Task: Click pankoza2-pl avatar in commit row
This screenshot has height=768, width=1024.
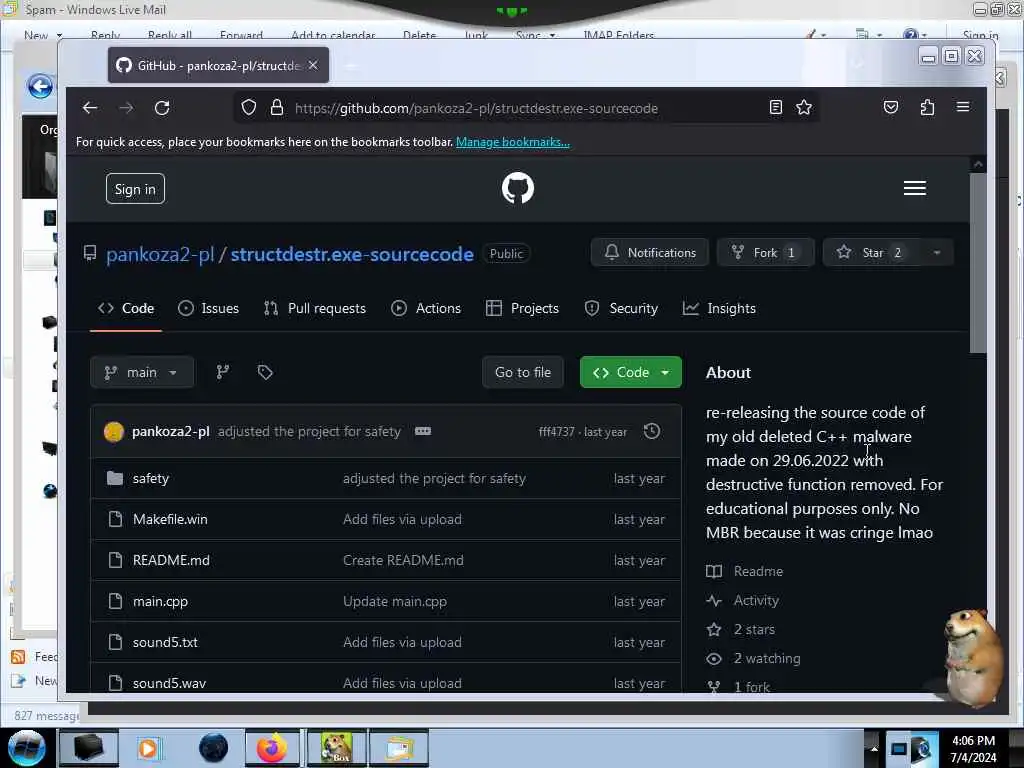Action: 114,432
